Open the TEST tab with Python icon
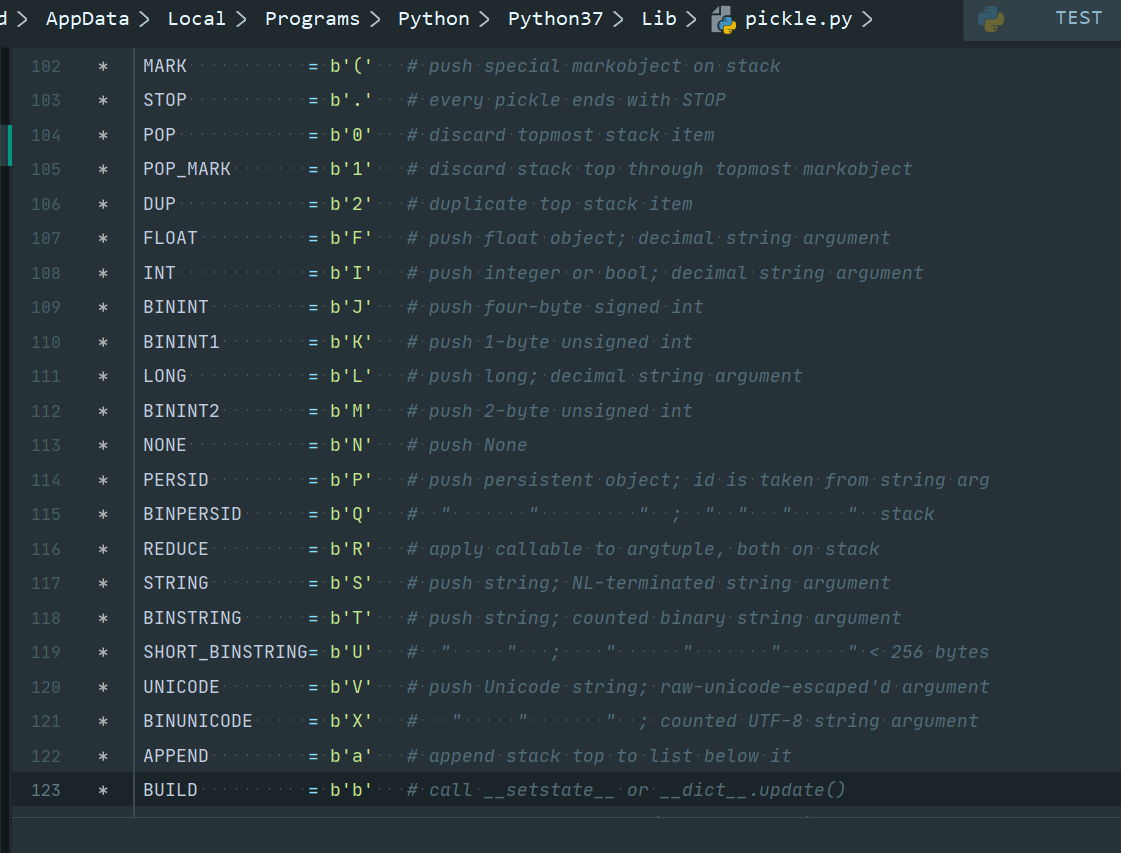The width and height of the screenshot is (1121, 853). [1042, 19]
